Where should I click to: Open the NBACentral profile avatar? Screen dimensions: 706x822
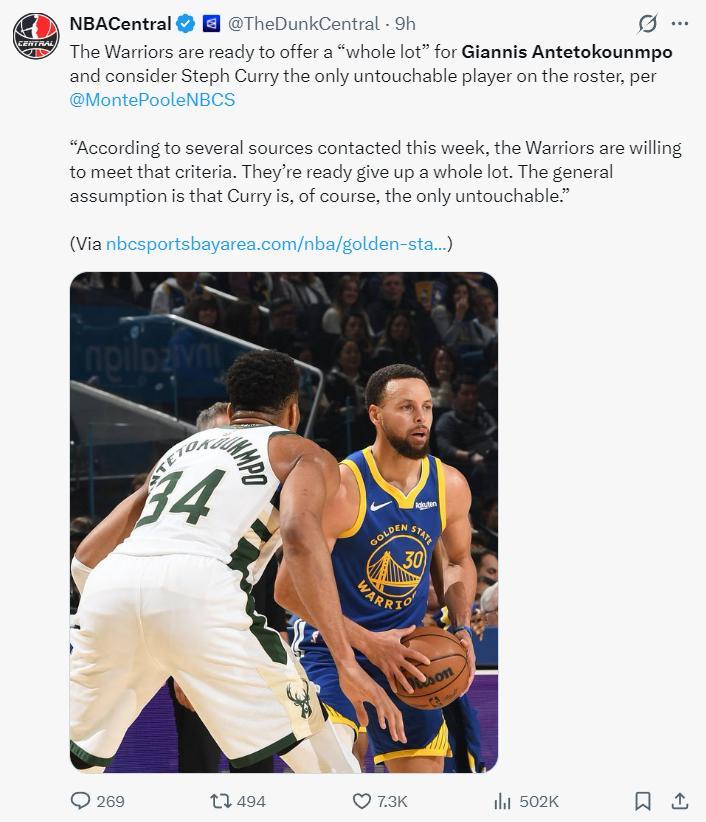[x=36, y=36]
